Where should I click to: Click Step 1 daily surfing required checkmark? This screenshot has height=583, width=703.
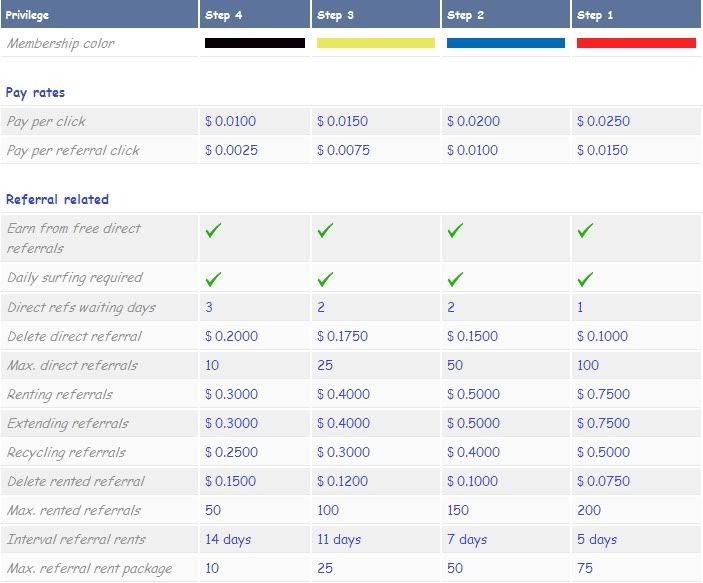(x=585, y=278)
